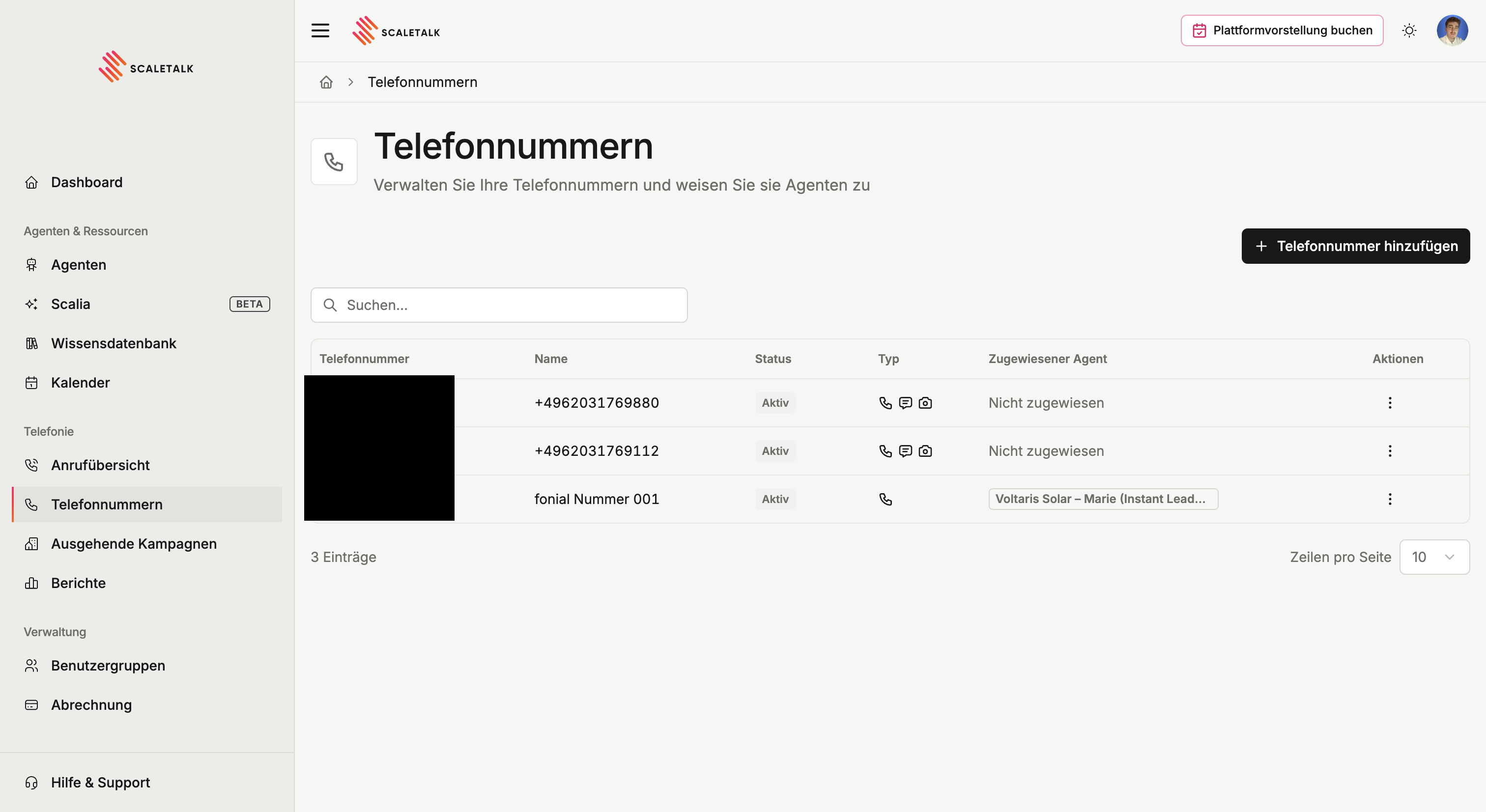Open the Zeilen pro Seite dropdown
Screen dimensions: 1486x812
(x=1434, y=557)
